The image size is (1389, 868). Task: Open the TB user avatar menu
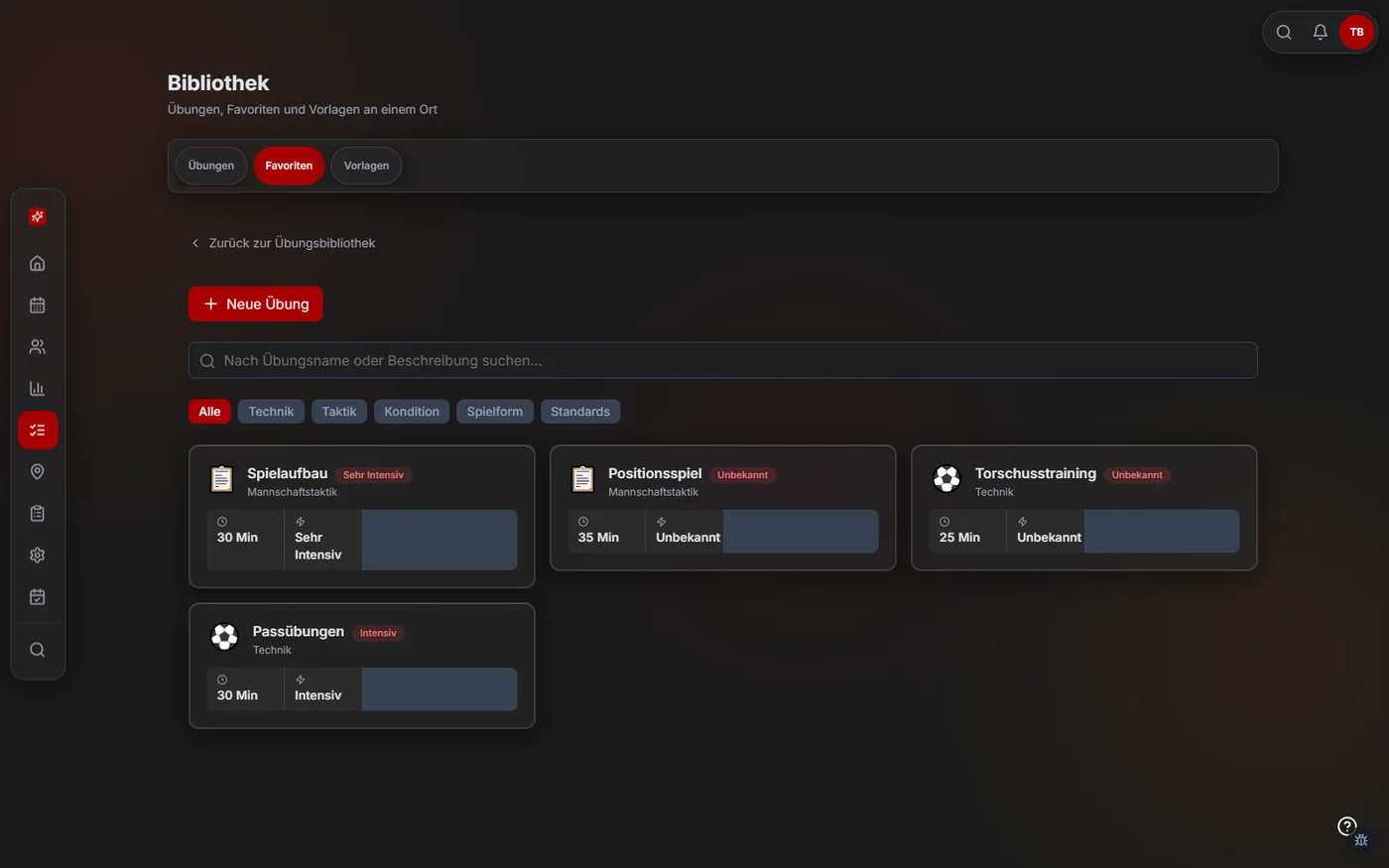click(x=1357, y=32)
